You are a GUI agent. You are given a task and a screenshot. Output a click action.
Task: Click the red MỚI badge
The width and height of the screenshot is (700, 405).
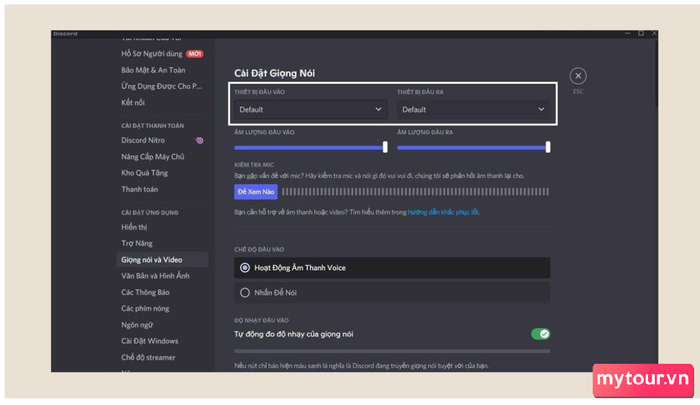195,53
